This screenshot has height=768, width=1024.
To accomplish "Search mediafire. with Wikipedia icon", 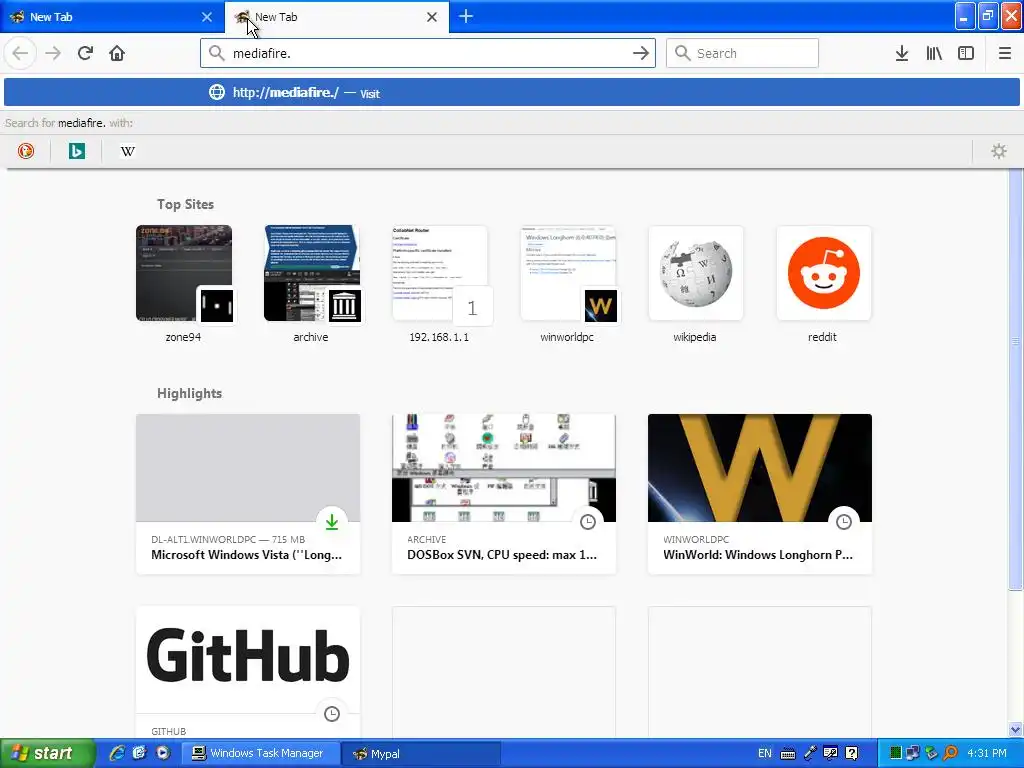I will click(x=128, y=151).
